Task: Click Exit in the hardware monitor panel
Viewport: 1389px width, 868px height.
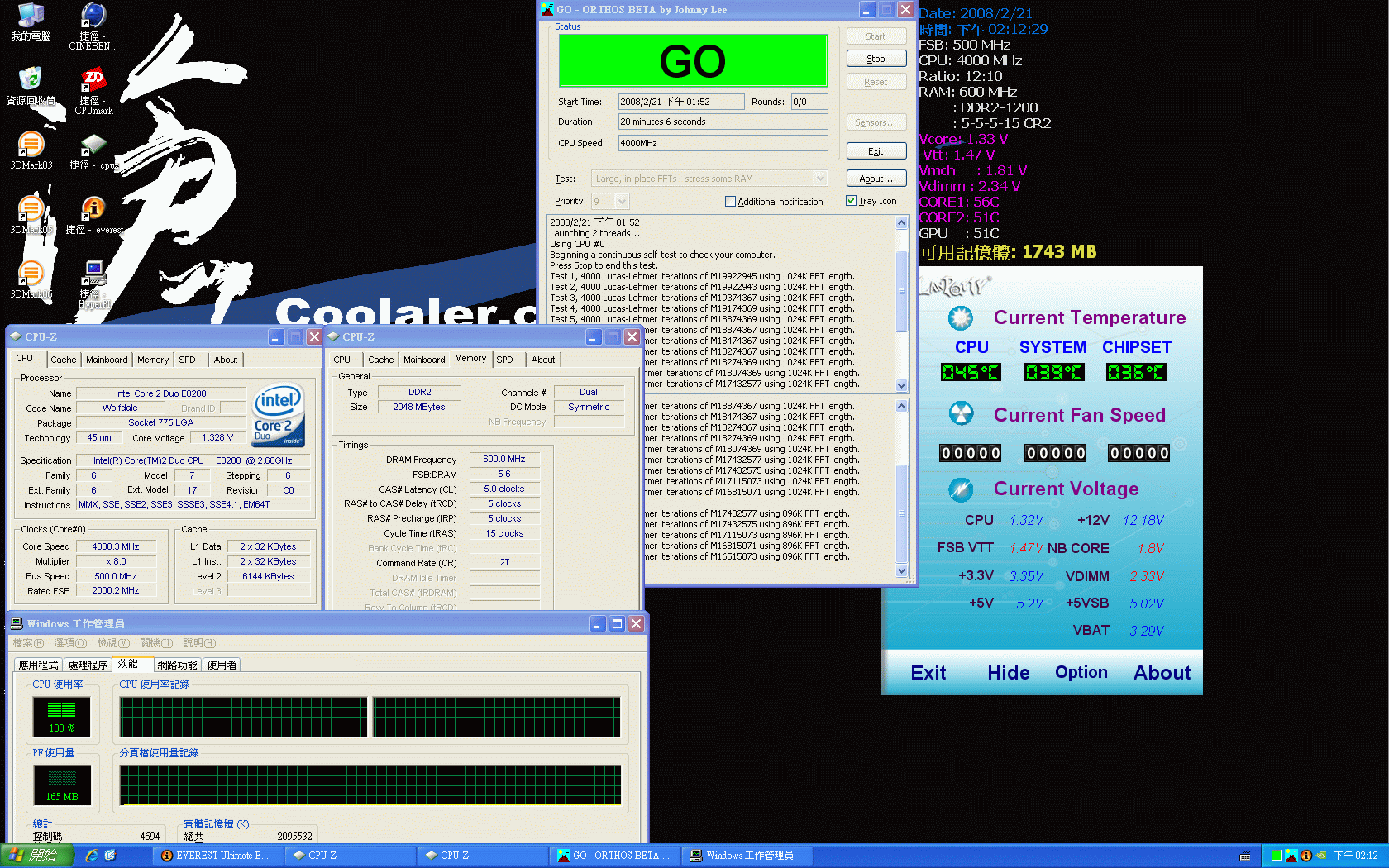Action: (x=928, y=673)
